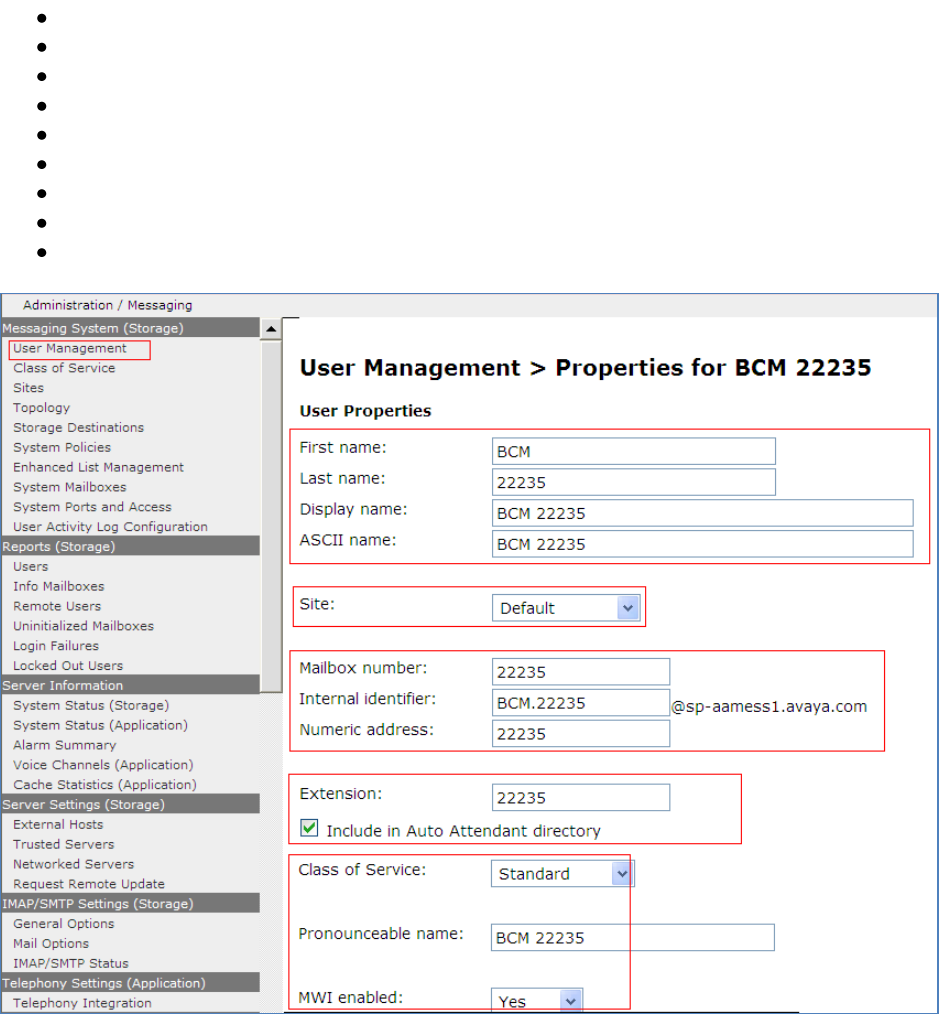Click Administration / Messaging breadcrumb
939x1014 pixels.
tap(107, 305)
